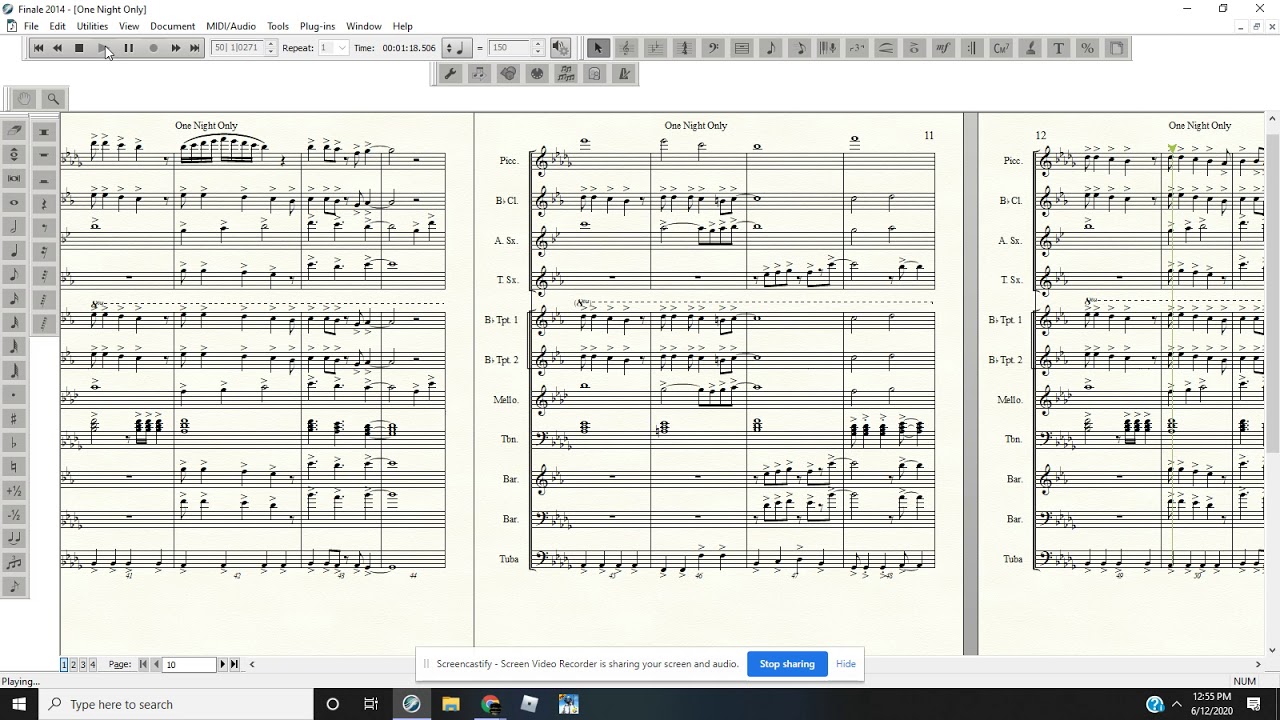Select the Tempo metronome tool
Image resolution: width=1280 pixels, height=720 pixels.
pos(624,73)
